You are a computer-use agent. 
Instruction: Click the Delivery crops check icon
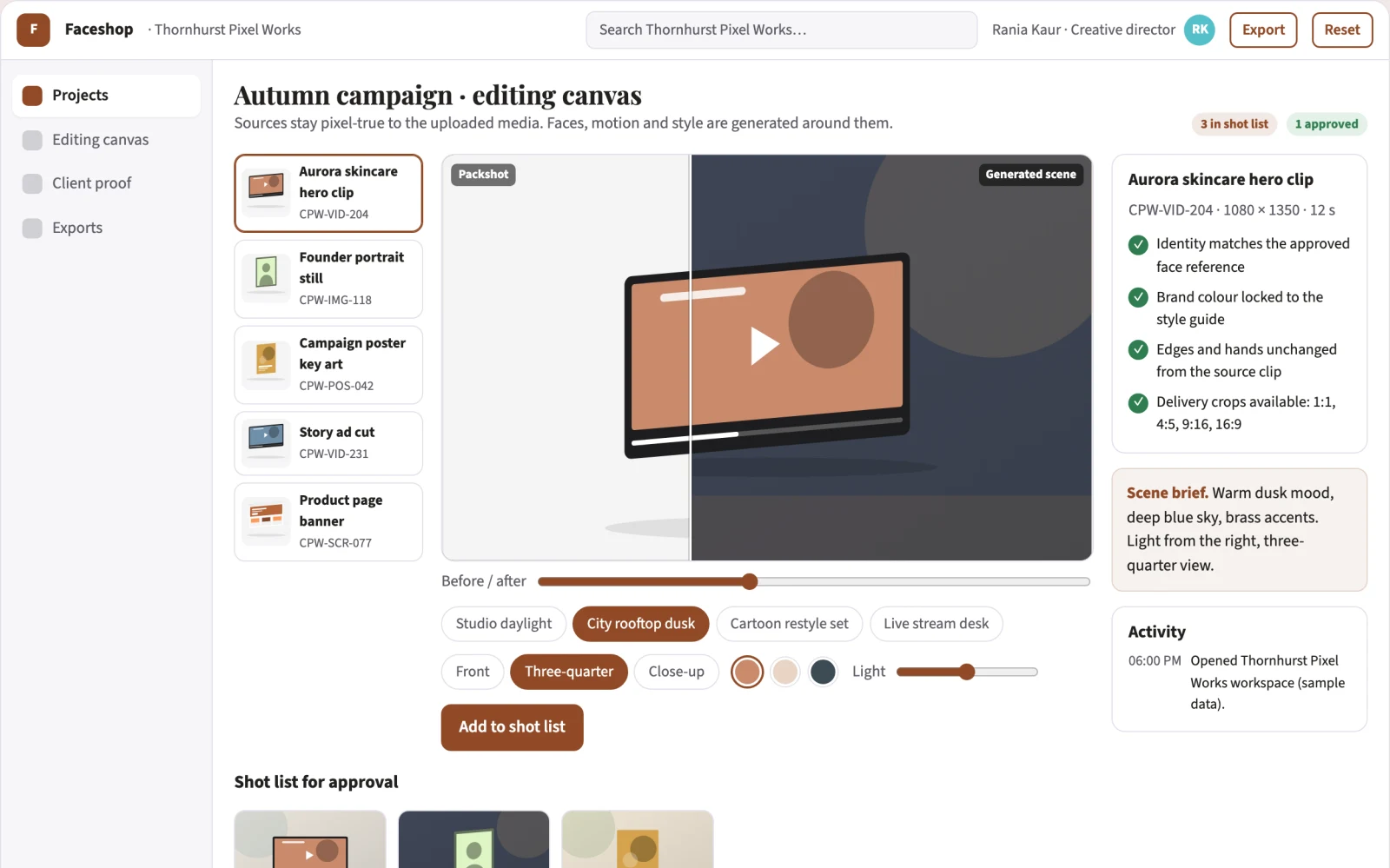tap(1138, 402)
